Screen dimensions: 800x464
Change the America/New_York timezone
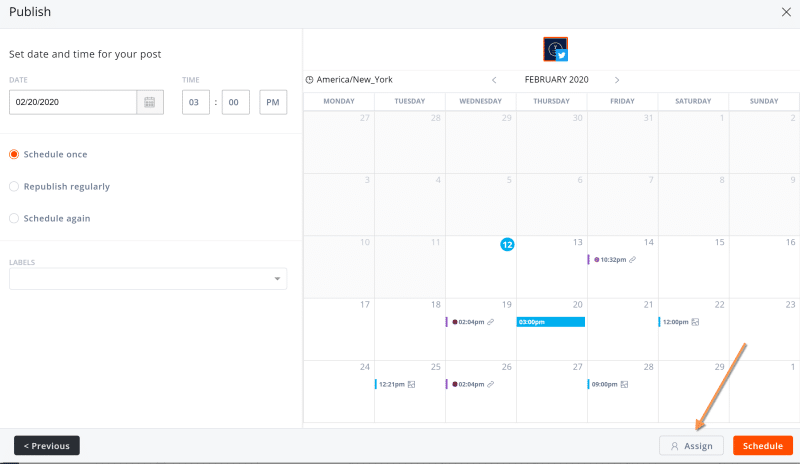click(x=355, y=80)
